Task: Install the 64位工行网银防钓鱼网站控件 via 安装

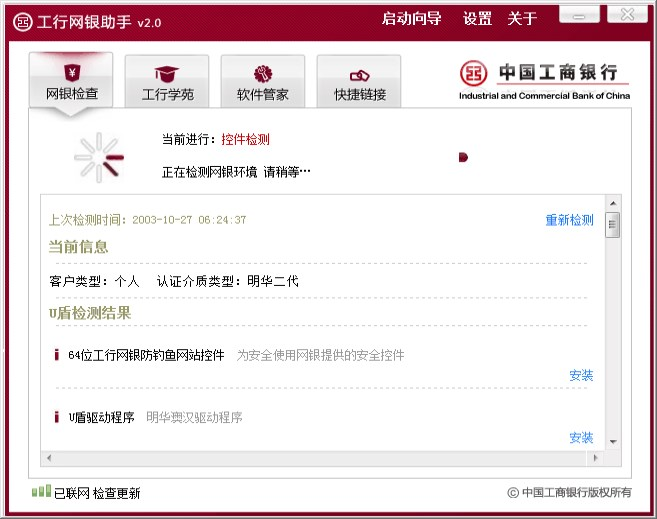Action: [581, 376]
